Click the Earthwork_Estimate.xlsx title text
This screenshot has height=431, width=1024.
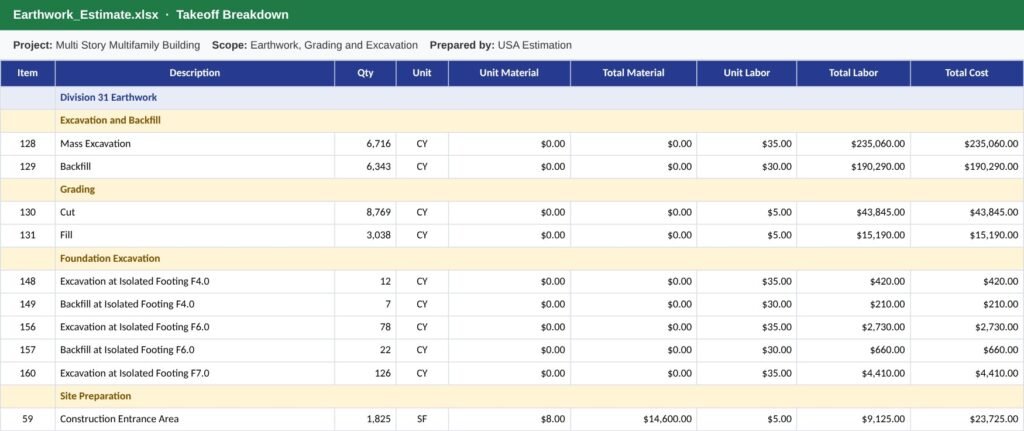pyautogui.click(x=86, y=14)
